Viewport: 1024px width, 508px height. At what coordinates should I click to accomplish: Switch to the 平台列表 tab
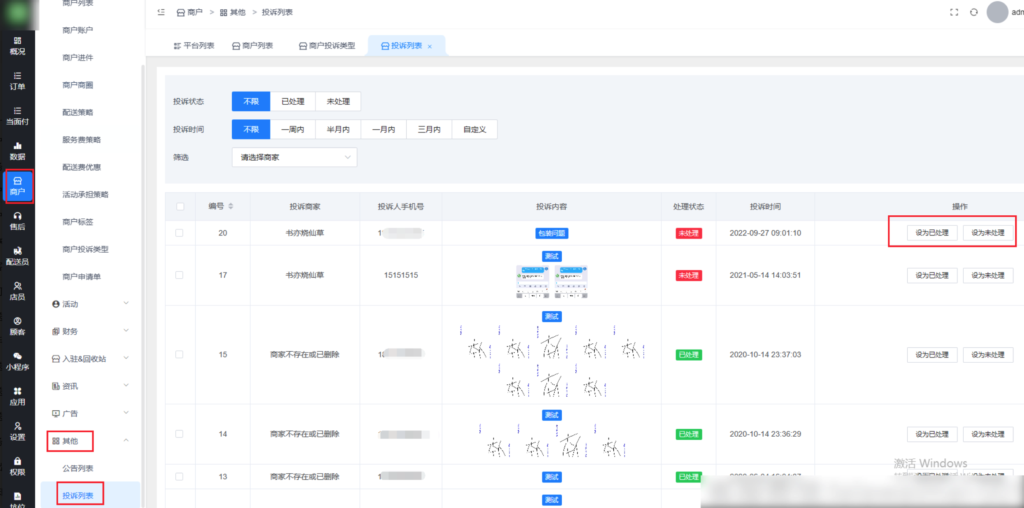click(x=194, y=46)
